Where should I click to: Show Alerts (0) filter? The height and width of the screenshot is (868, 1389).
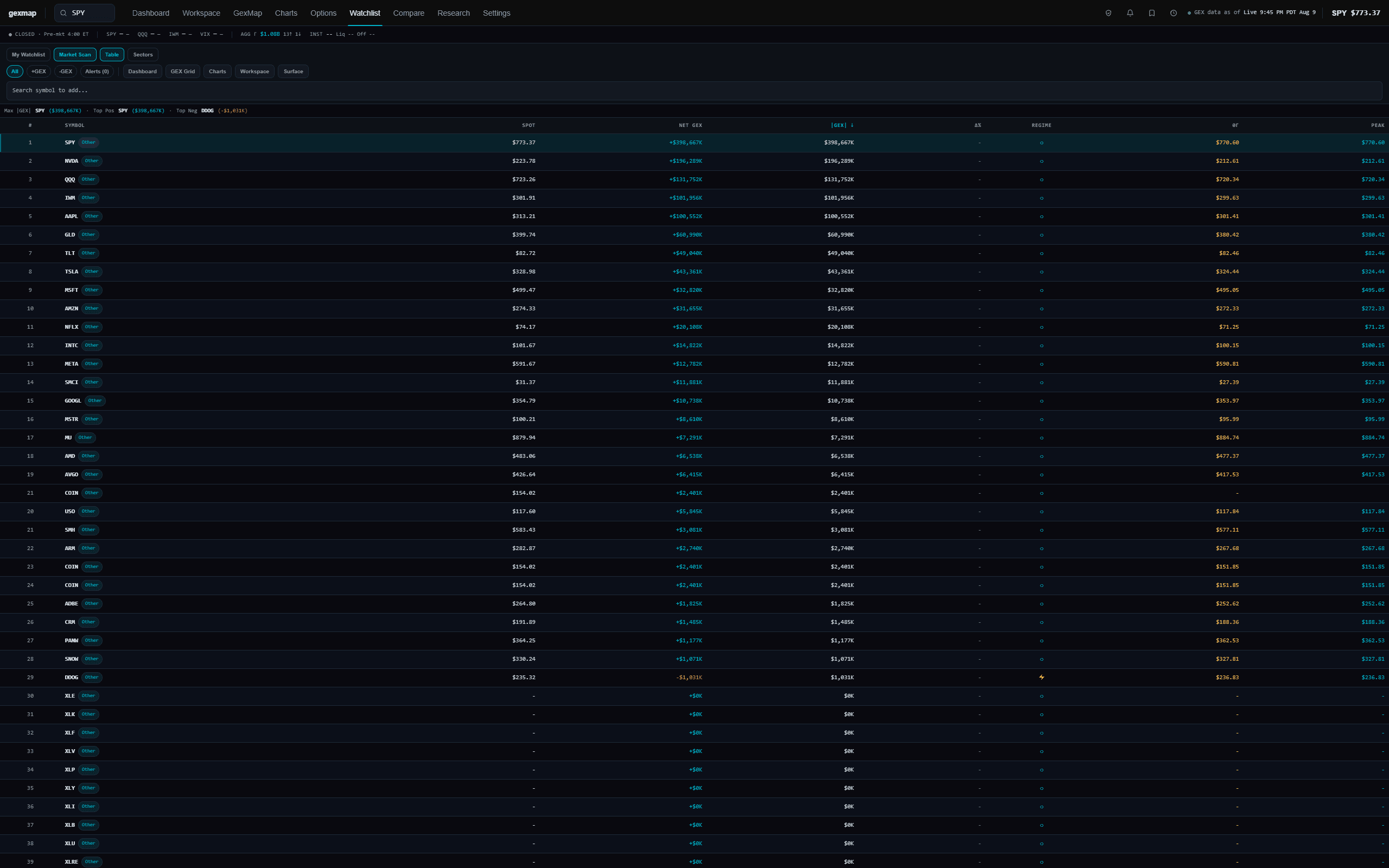click(x=97, y=71)
